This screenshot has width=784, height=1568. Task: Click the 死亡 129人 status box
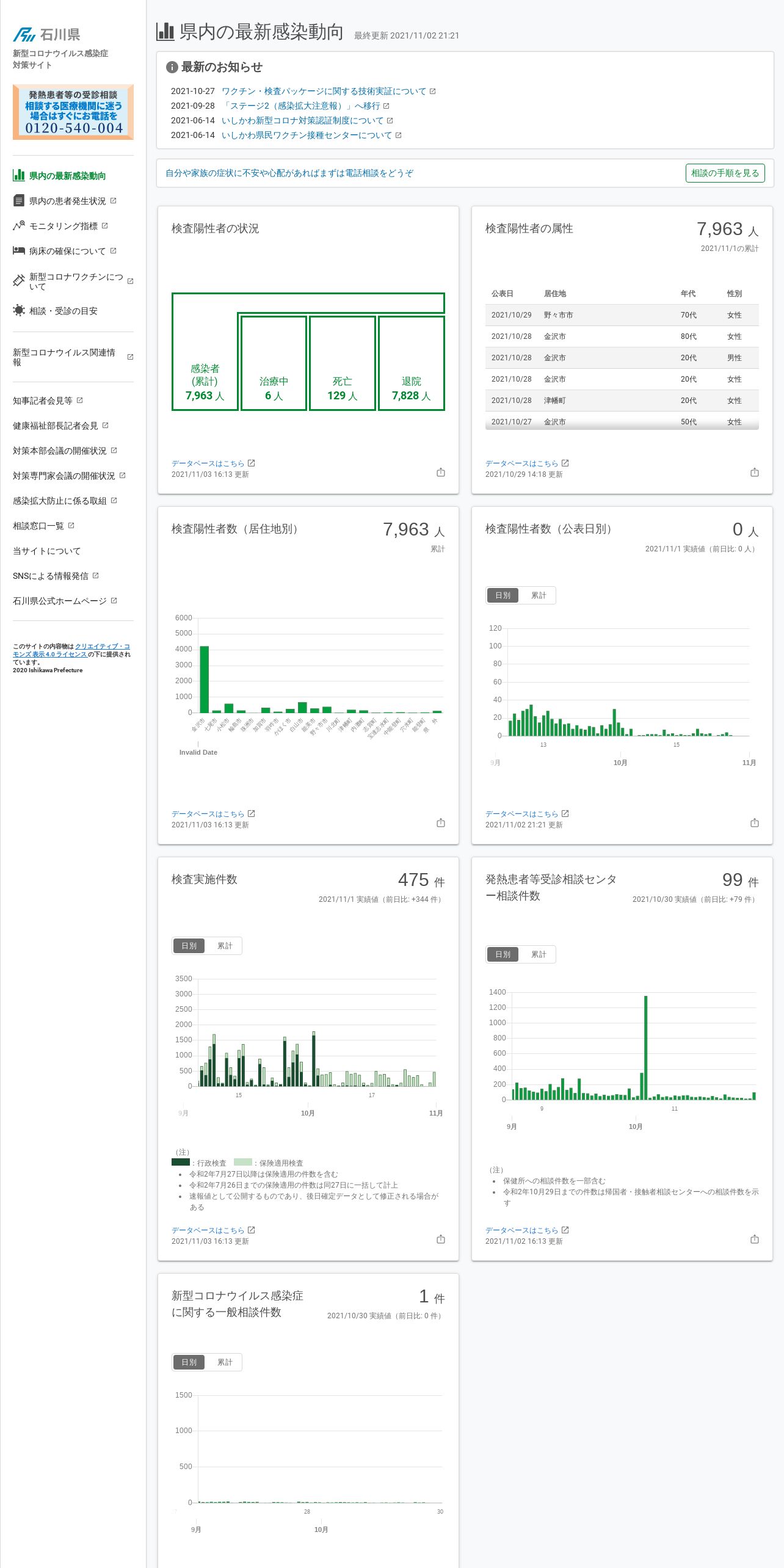pos(343,363)
